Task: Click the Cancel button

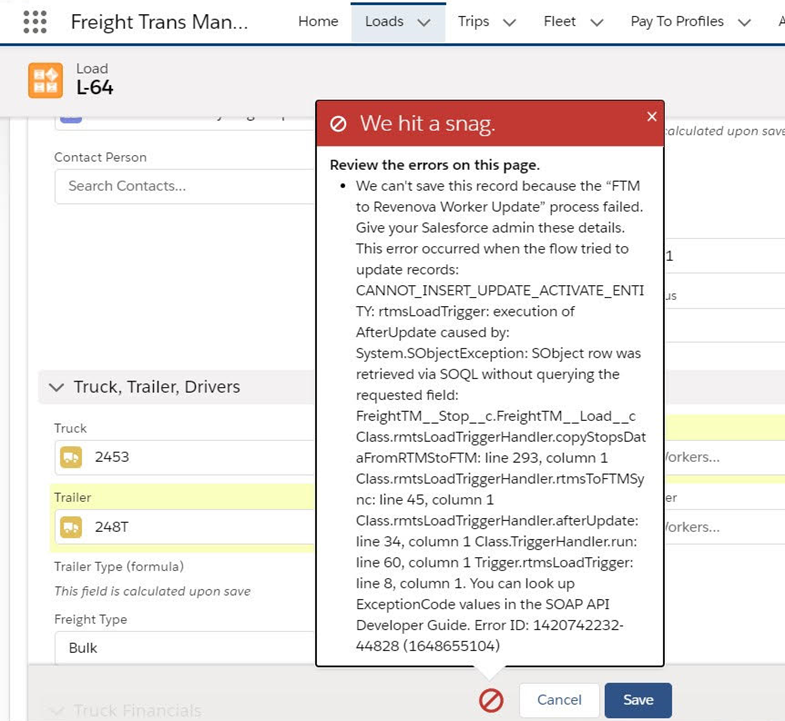Action: pyautogui.click(x=559, y=700)
